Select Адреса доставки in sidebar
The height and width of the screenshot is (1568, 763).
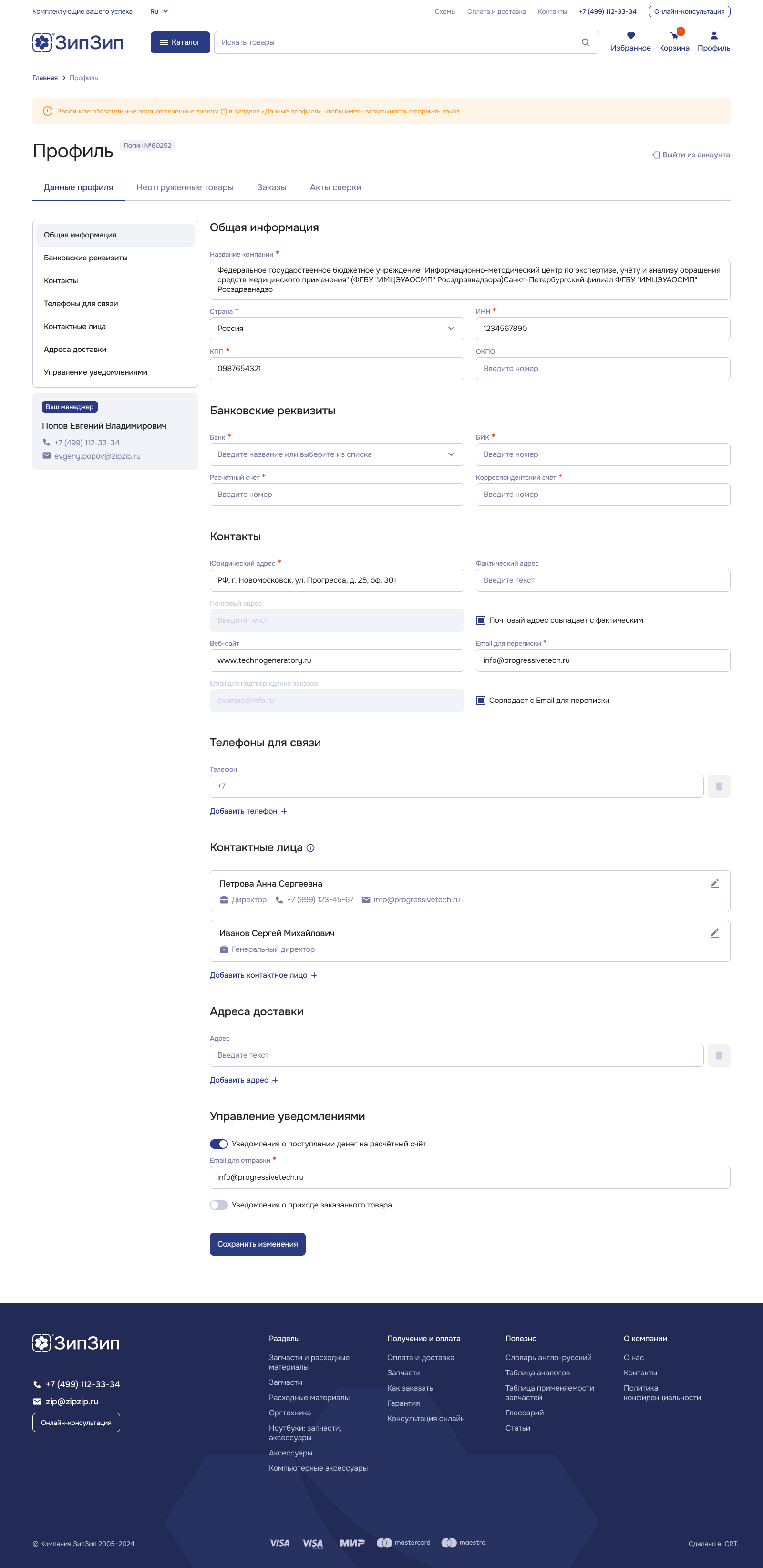tap(115, 350)
